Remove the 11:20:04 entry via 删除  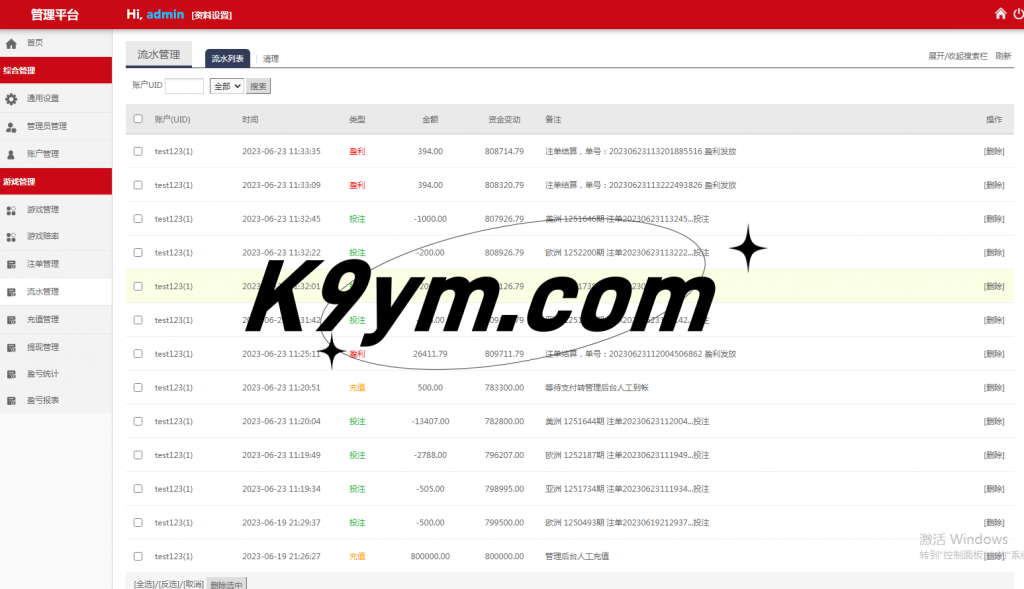(x=994, y=421)
